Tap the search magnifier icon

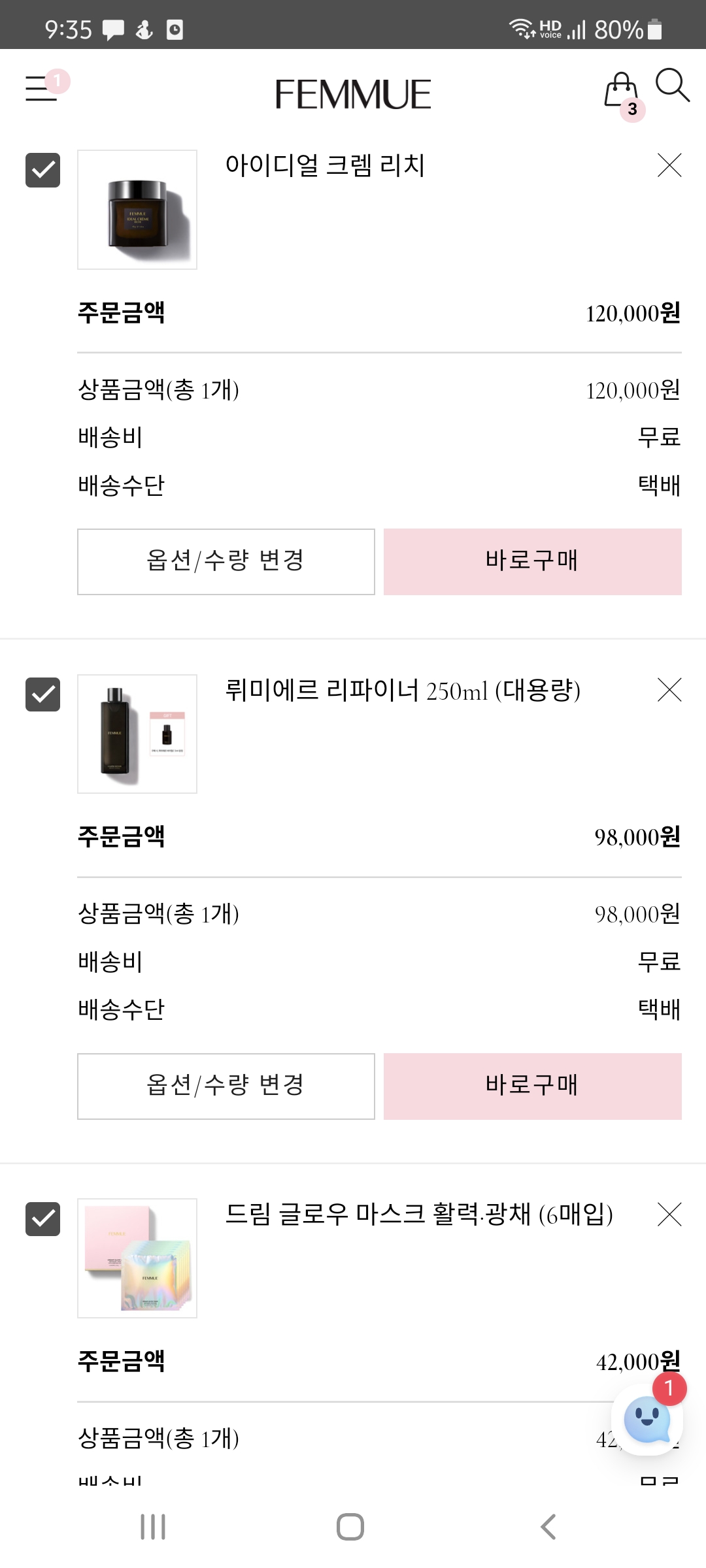coord(673,86)
